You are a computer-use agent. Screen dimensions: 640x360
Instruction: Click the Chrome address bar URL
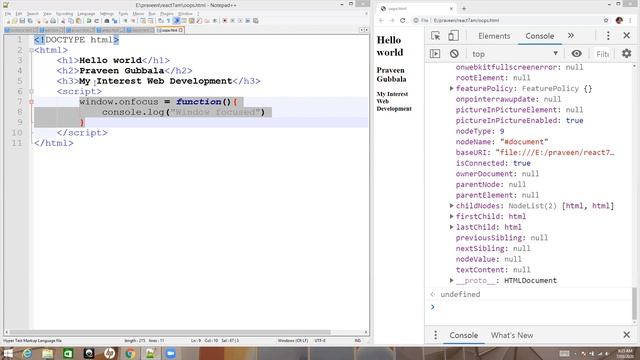466,20
